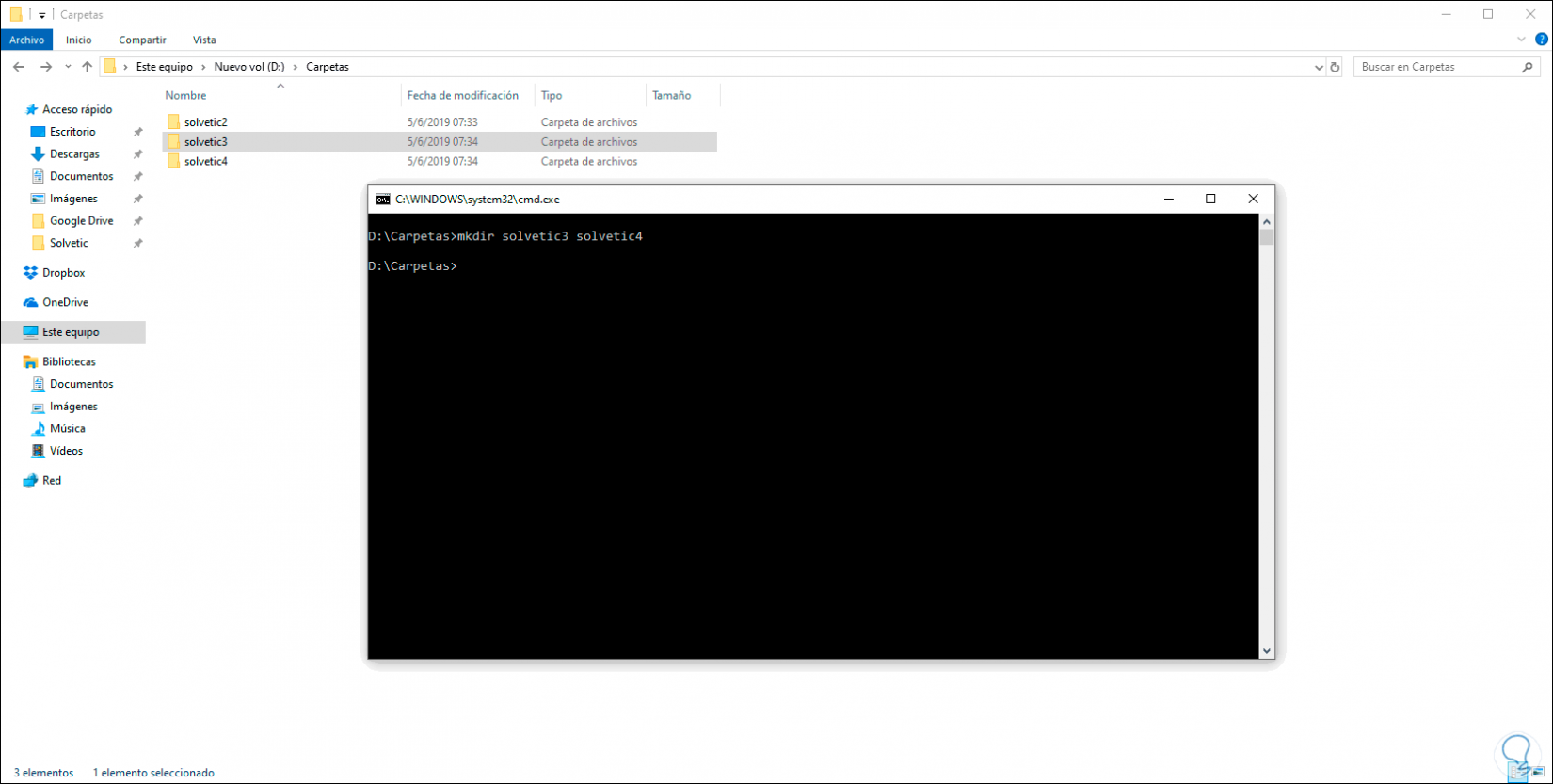Screen dimensions: 1553x784
Task: Go forward with the Forward arrow
Action: coord(45,67)
